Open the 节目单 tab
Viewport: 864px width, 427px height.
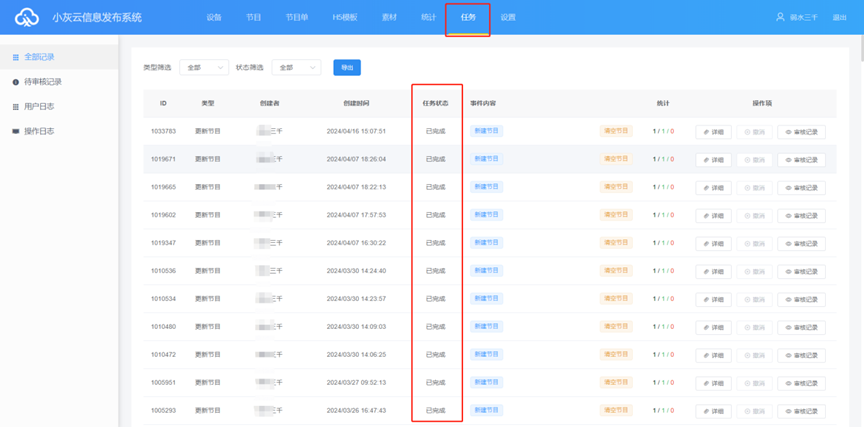tap(297, 18)
